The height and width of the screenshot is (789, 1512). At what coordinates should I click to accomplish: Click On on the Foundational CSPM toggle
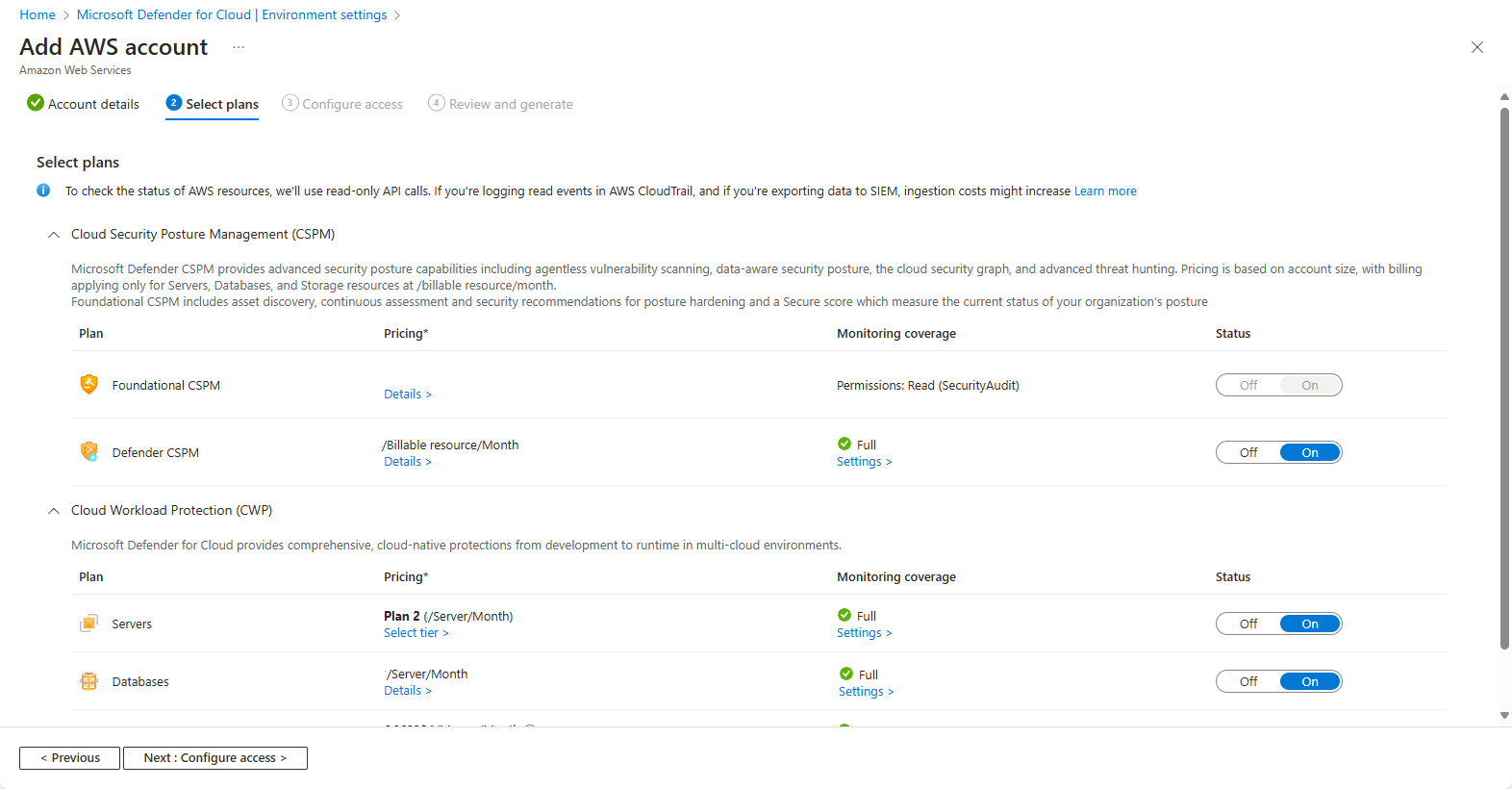pos(1310,385)
